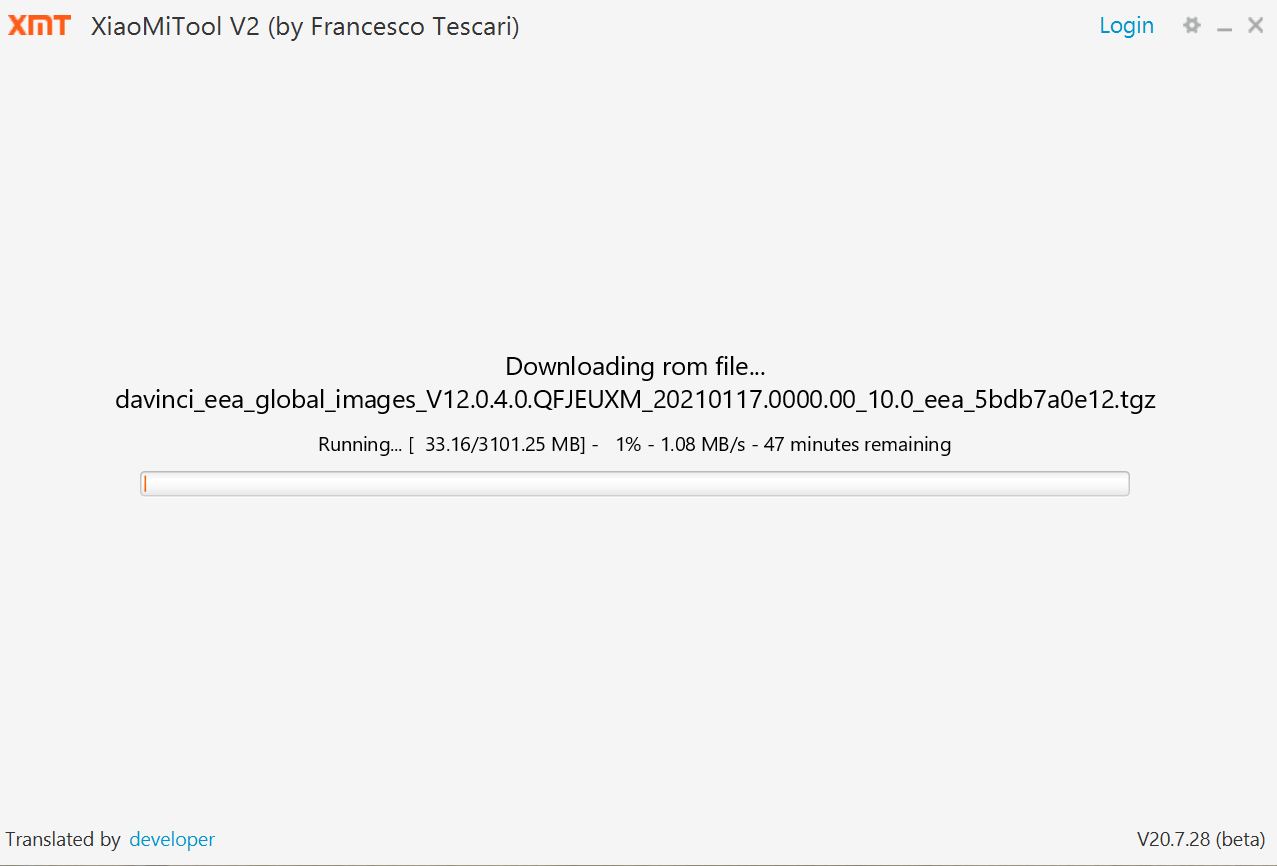Viewport: 1277px width, 866px height.
Task: Click the davinci_eea_global_images .tgz filename
Action: click(635, 401)
